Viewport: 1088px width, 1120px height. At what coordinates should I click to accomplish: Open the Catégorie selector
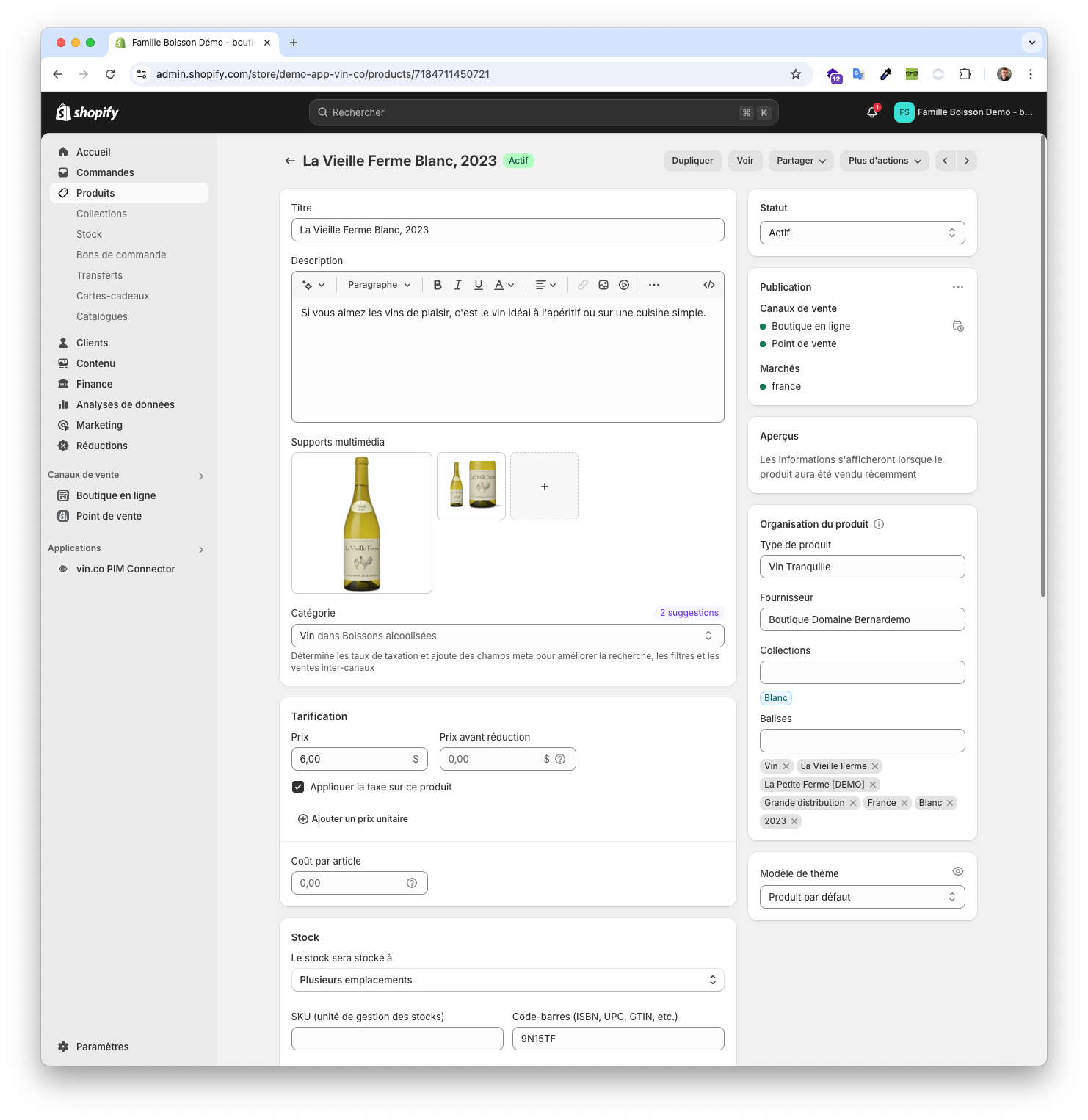point(508,636)
